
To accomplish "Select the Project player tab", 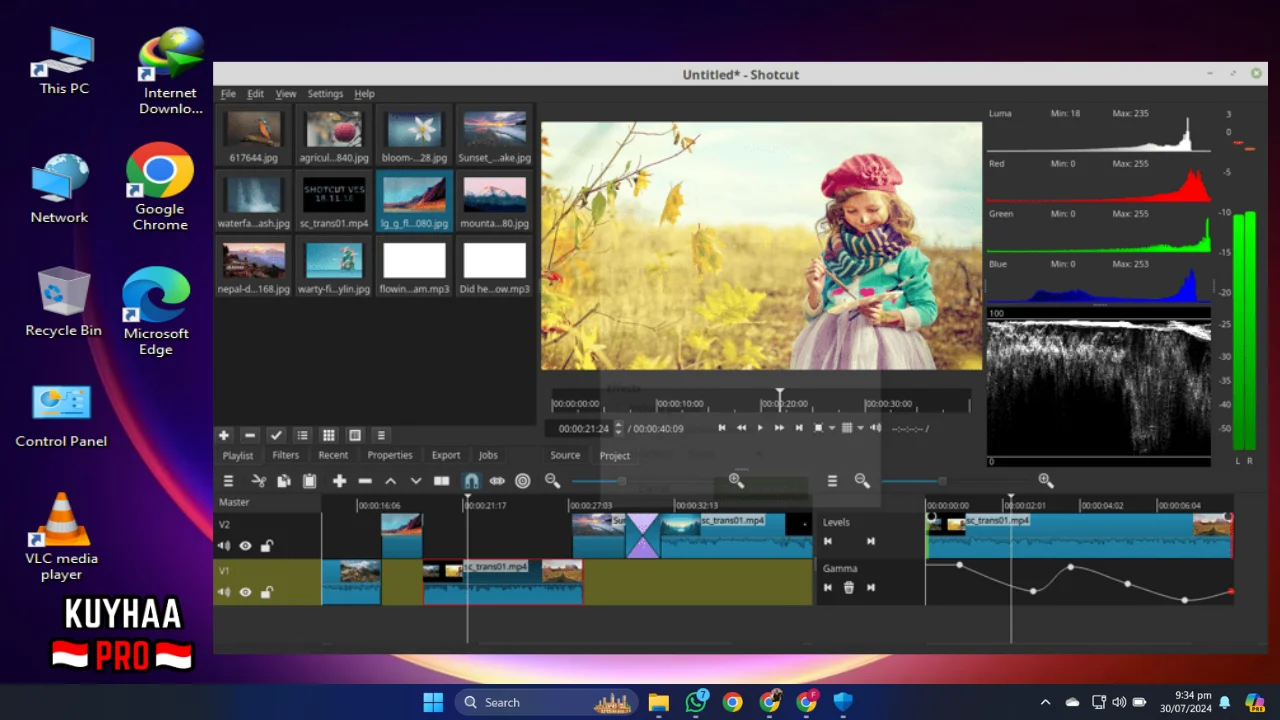I will 615,455.
